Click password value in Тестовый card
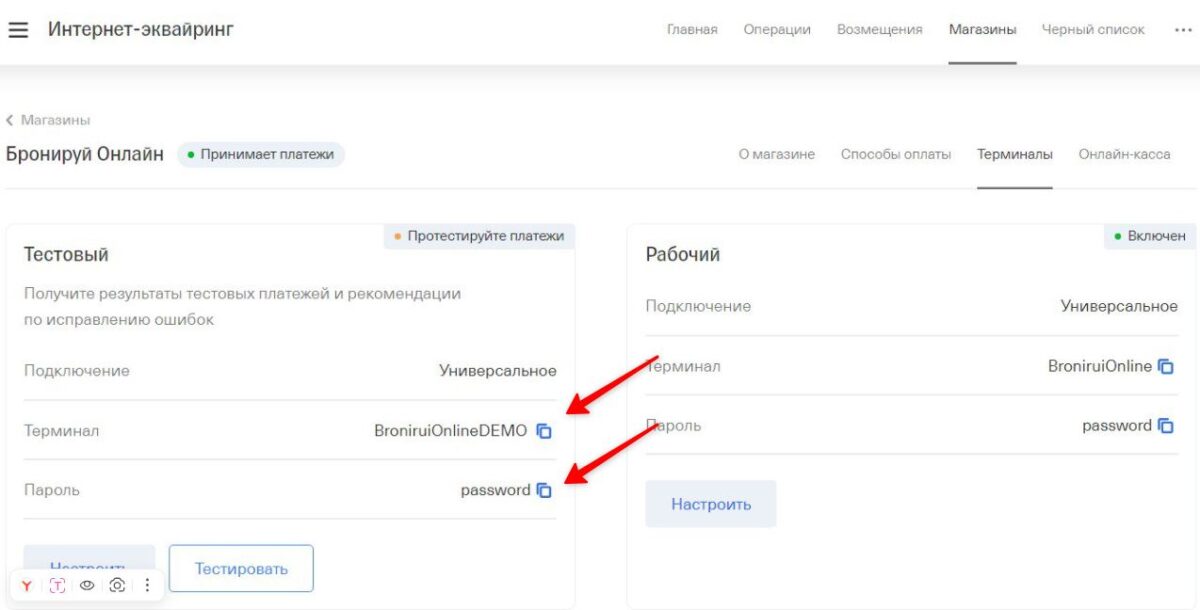Screen dimensions: 1200x610 [495, 490]
